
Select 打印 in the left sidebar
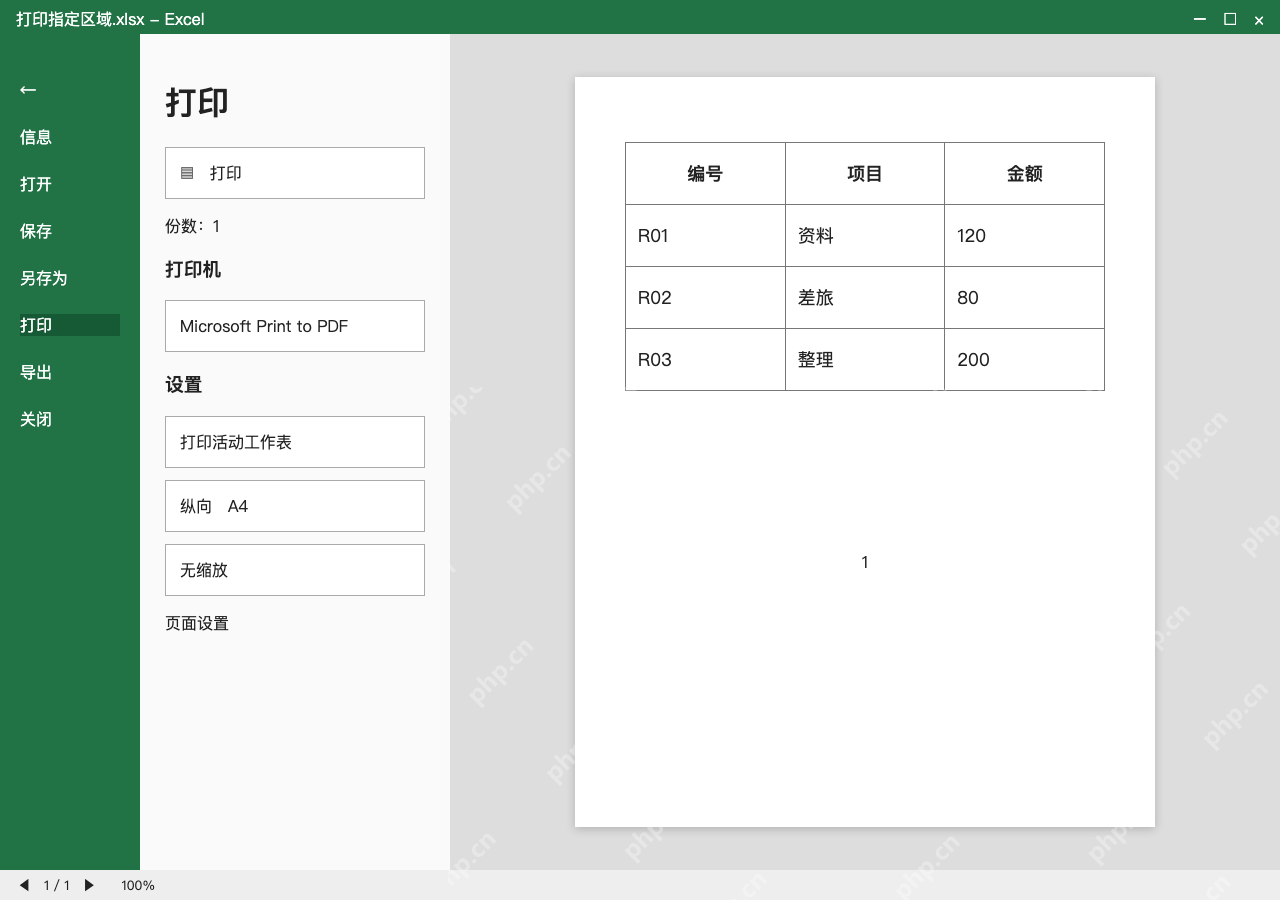70,325
